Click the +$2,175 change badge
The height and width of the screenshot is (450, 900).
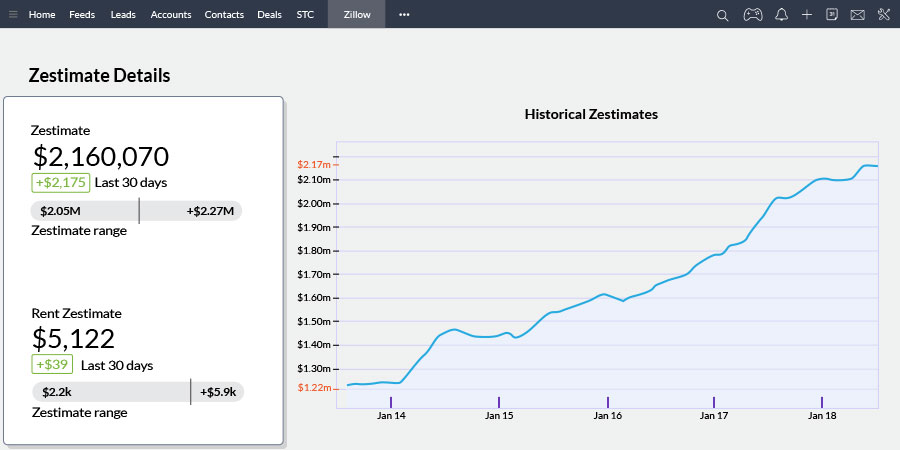[60, 183]
